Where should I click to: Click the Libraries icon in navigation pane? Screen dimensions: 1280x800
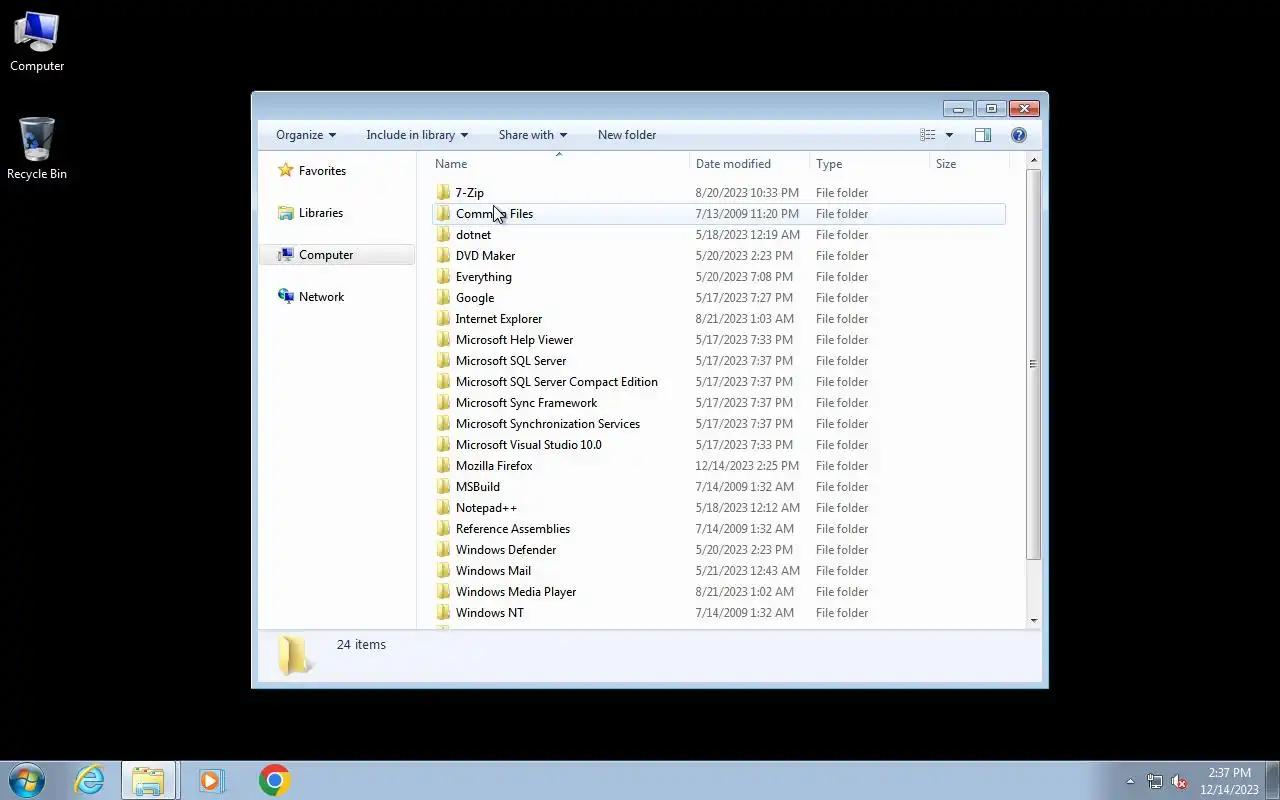click(286, 212)
